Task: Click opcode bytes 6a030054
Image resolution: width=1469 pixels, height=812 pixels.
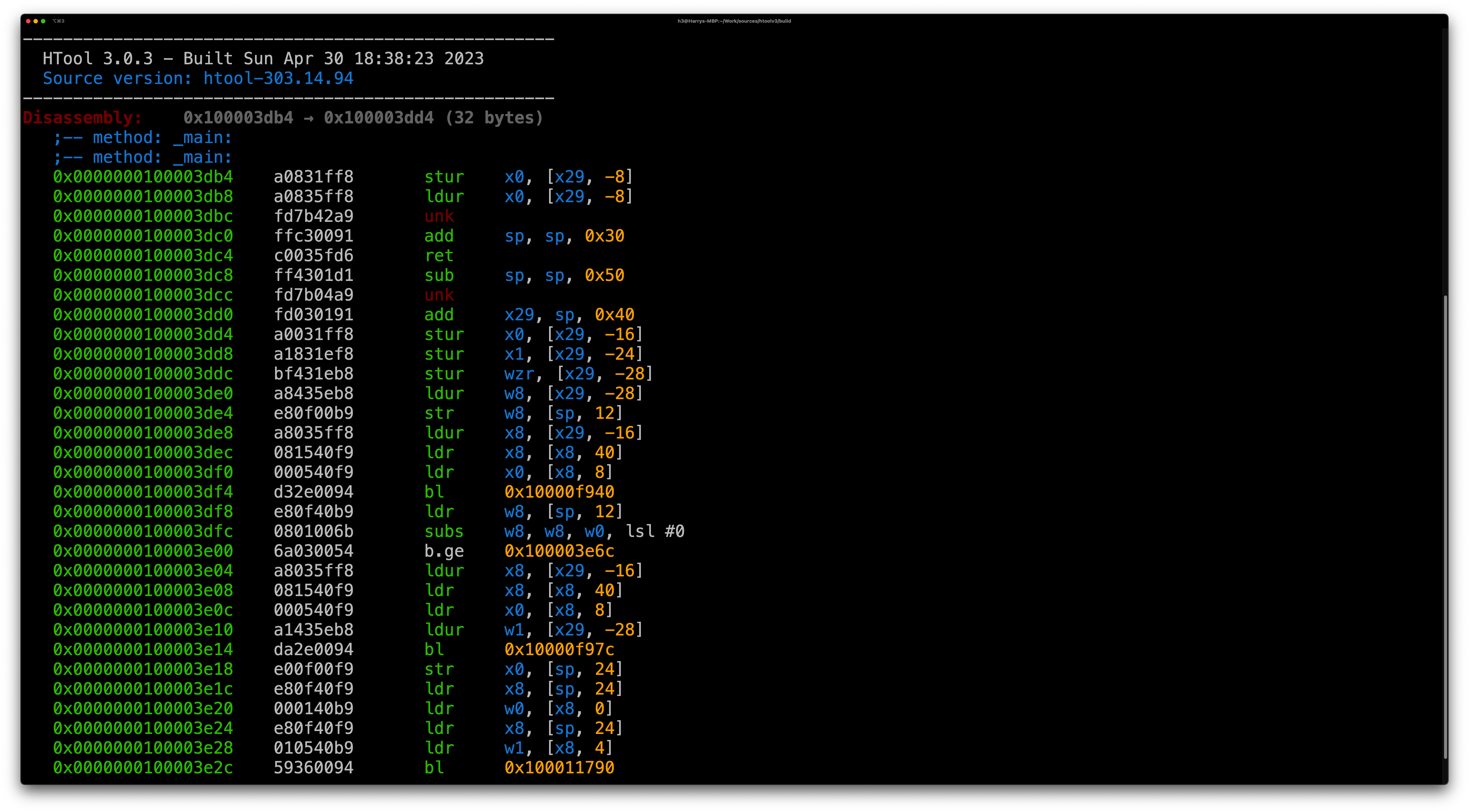Action: click(x=314, y=551)
